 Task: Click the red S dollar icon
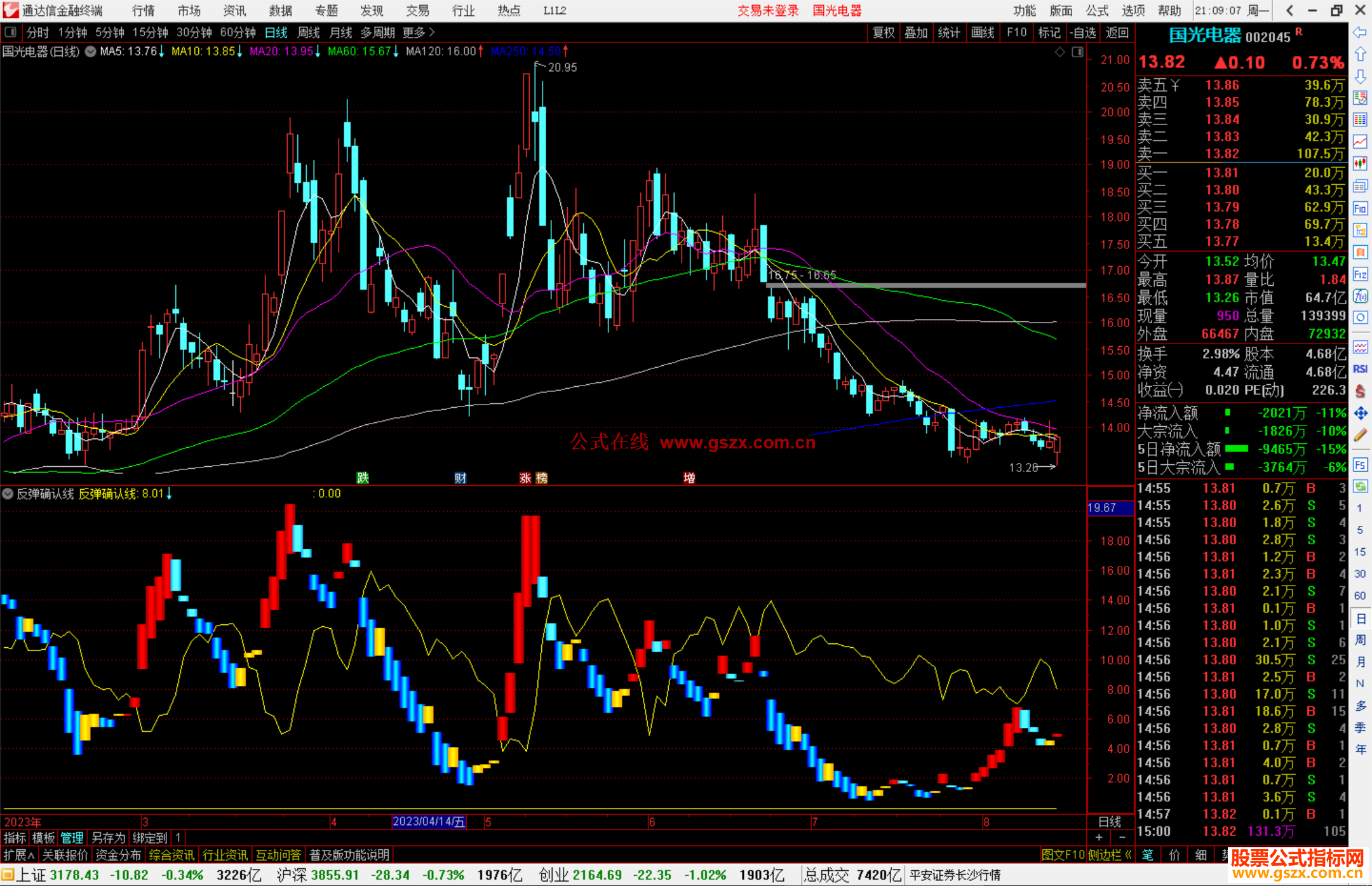point(1360,391)
